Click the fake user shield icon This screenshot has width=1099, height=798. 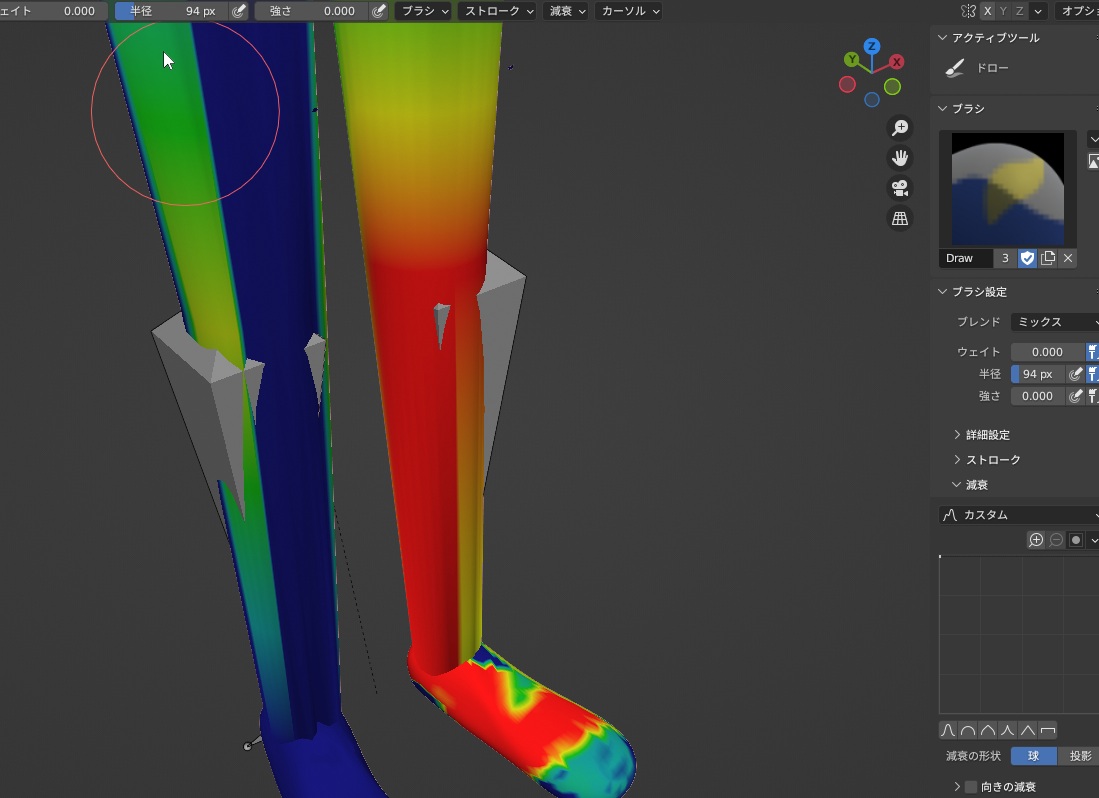[x=1027, y=258]
